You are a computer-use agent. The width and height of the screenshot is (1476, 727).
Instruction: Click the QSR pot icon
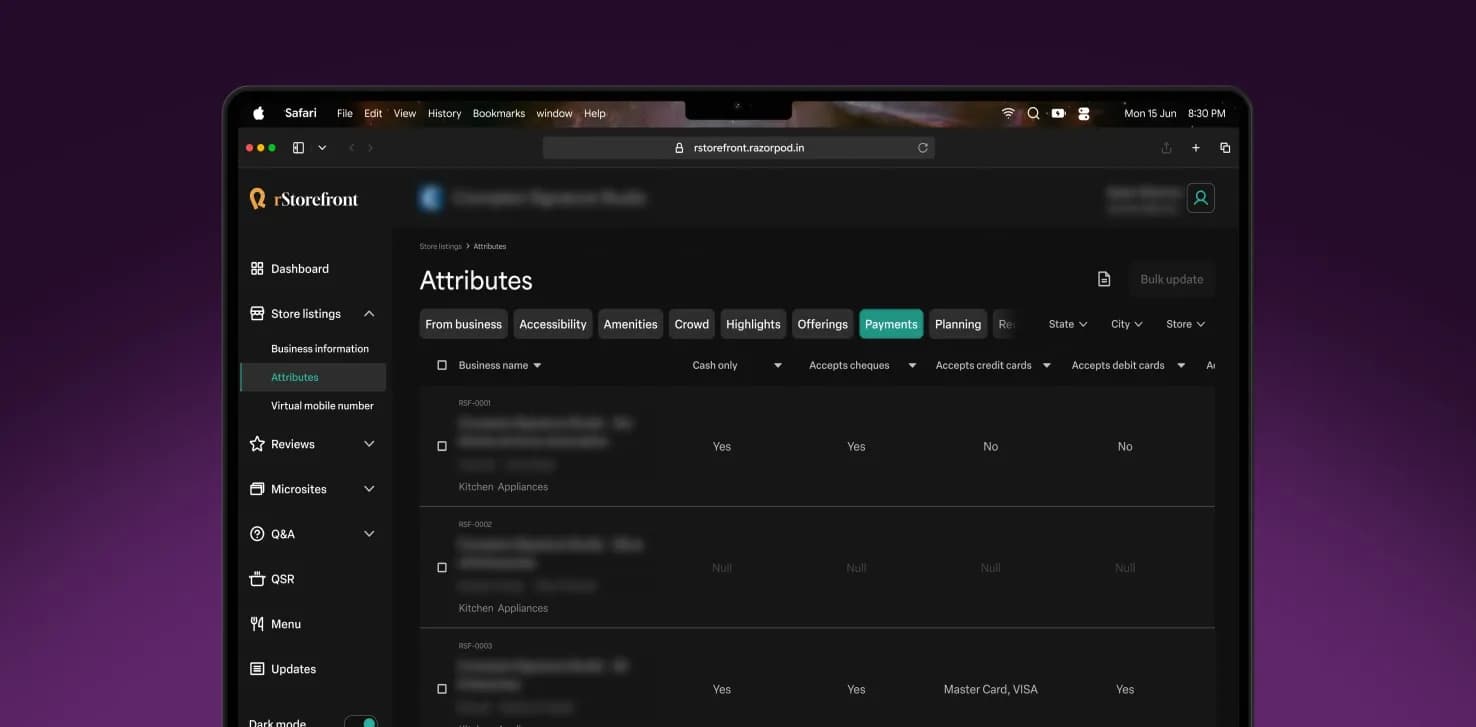257,579
